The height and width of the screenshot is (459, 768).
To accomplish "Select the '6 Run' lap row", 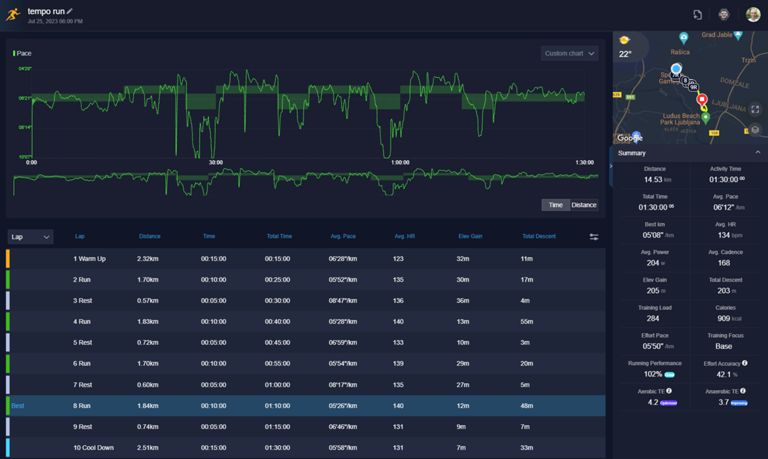I will click(306, 364).
